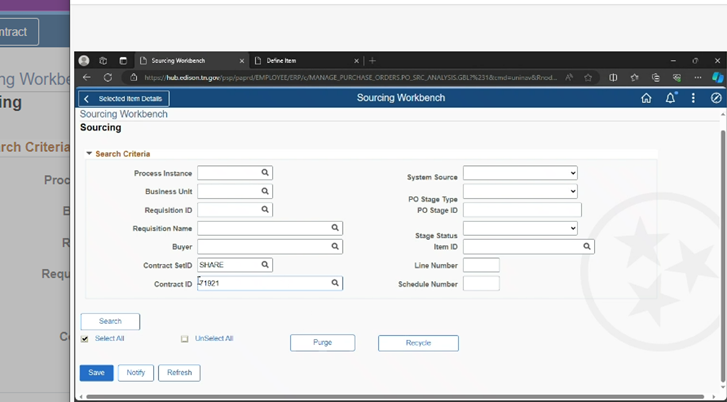Look up Contract ID with magnifier icon
727x402 pixels.
[x=335, y=283]
